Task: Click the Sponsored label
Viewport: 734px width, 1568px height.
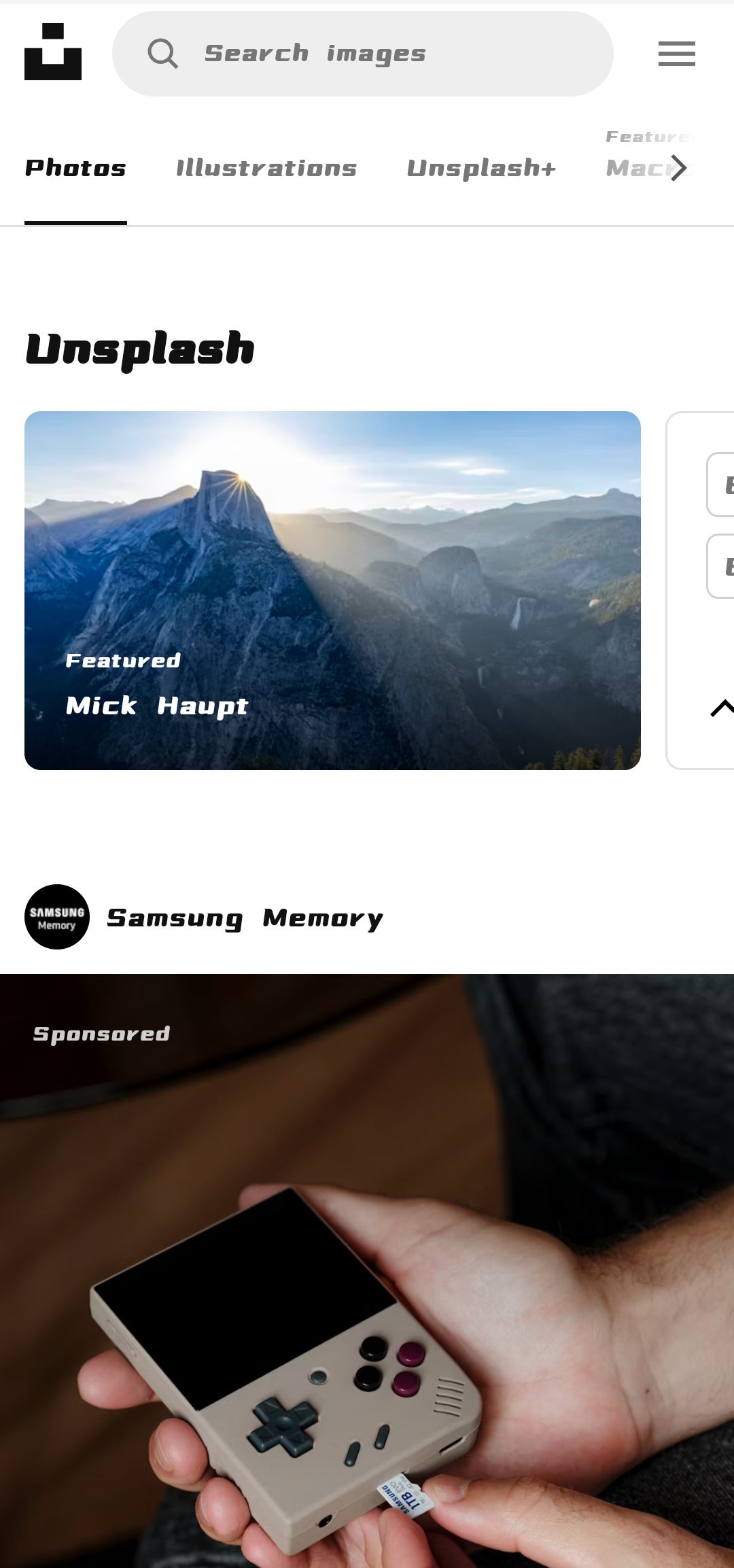Action: tap(101, 1034)
